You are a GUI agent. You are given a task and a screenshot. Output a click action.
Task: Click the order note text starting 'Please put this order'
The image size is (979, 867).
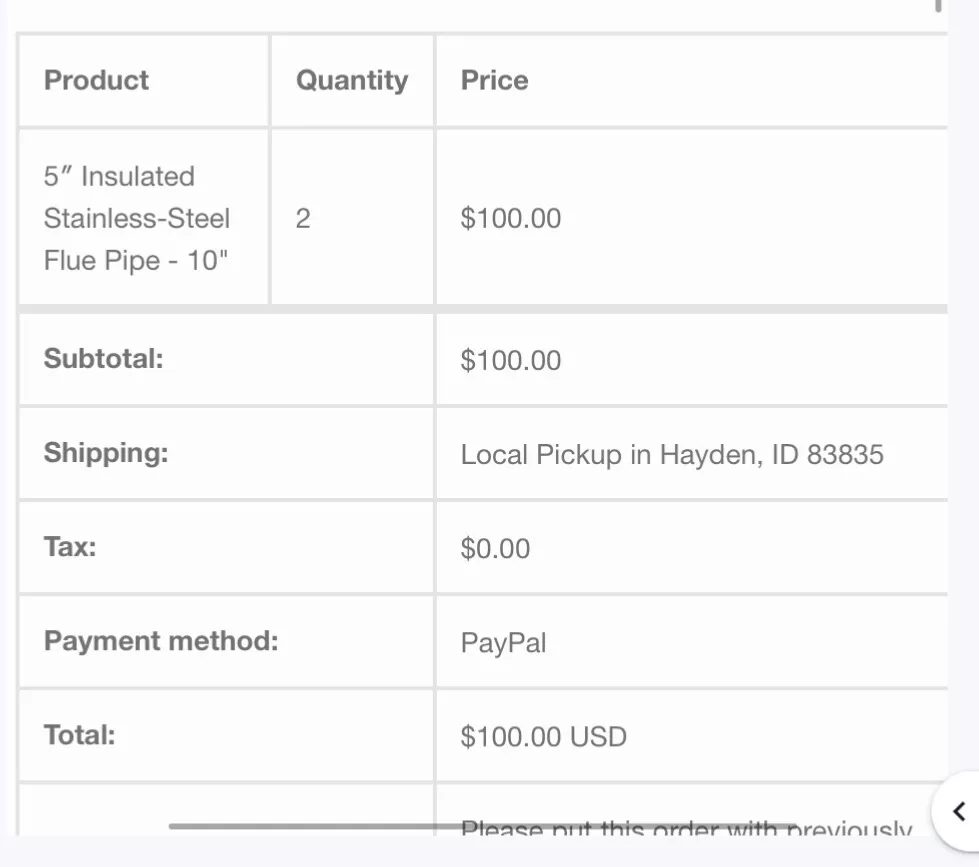pyautogui.click(x=686, y=828)
